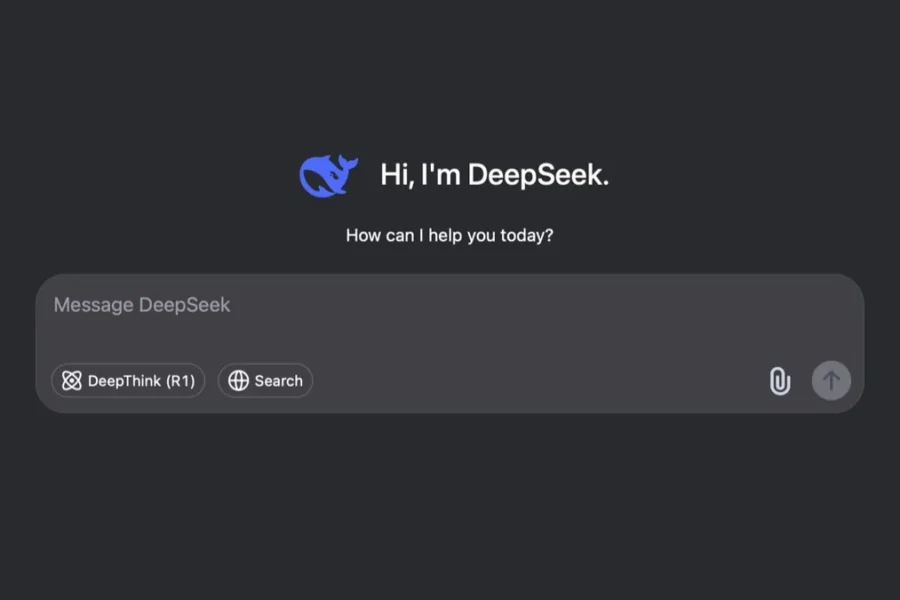Click the Message DeepSeek input field

click(x=300, y=305)
